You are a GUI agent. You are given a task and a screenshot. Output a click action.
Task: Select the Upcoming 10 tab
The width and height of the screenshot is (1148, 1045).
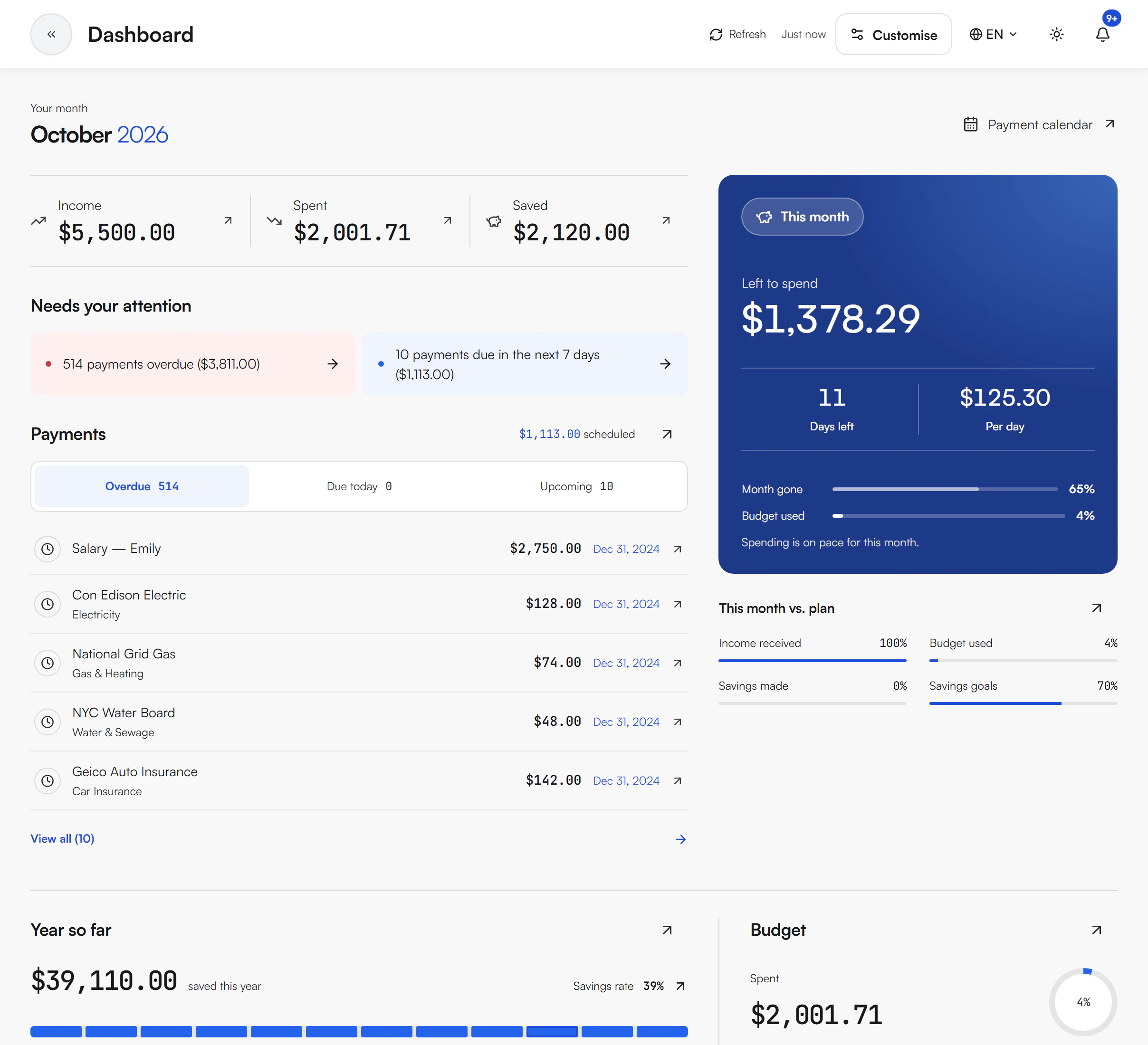[x=576, y=486]
